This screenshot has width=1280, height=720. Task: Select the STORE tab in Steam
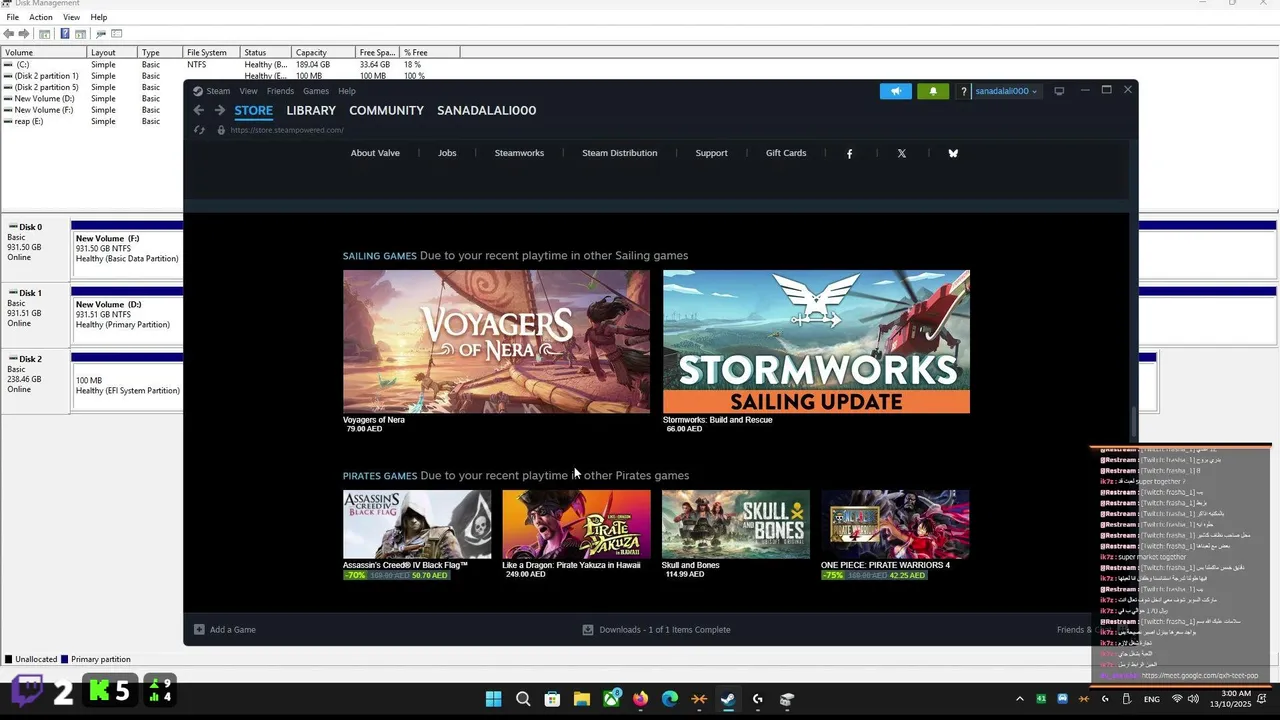click(254, 111)
